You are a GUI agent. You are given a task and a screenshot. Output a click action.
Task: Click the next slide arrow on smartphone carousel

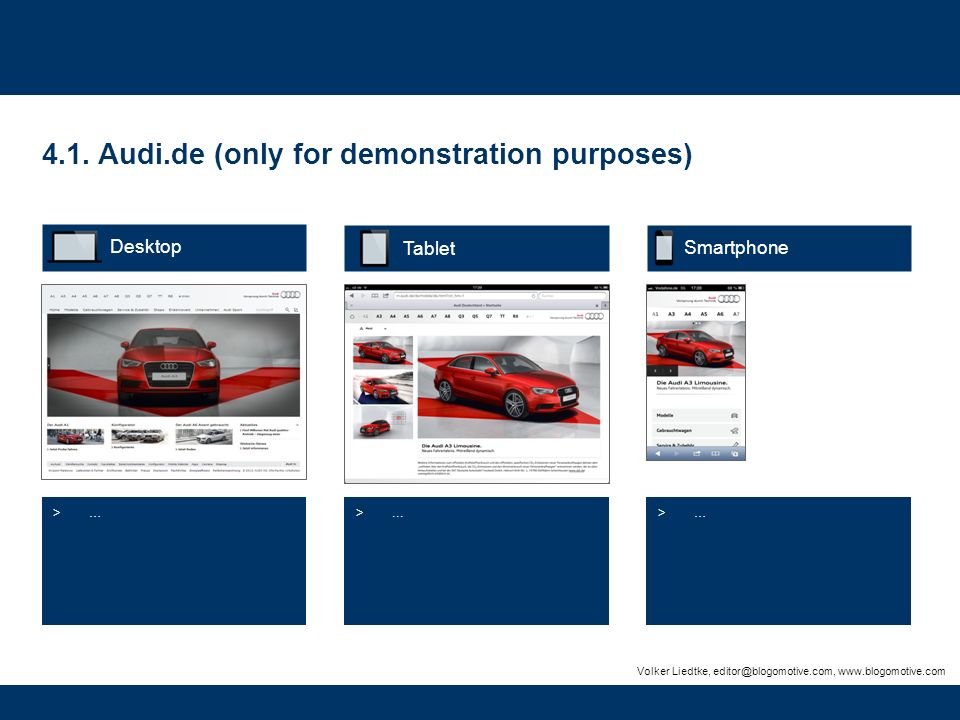(670, 370)
